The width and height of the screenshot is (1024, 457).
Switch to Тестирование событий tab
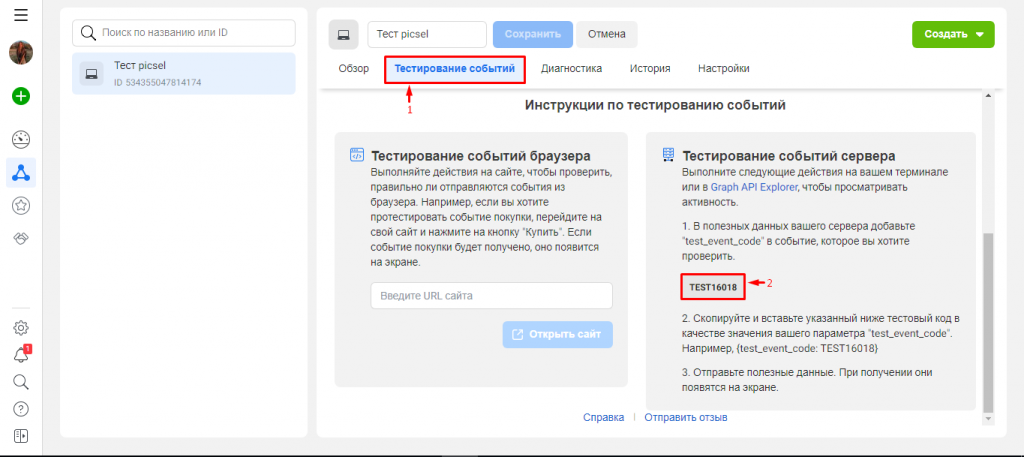click(x=455, y=69)
